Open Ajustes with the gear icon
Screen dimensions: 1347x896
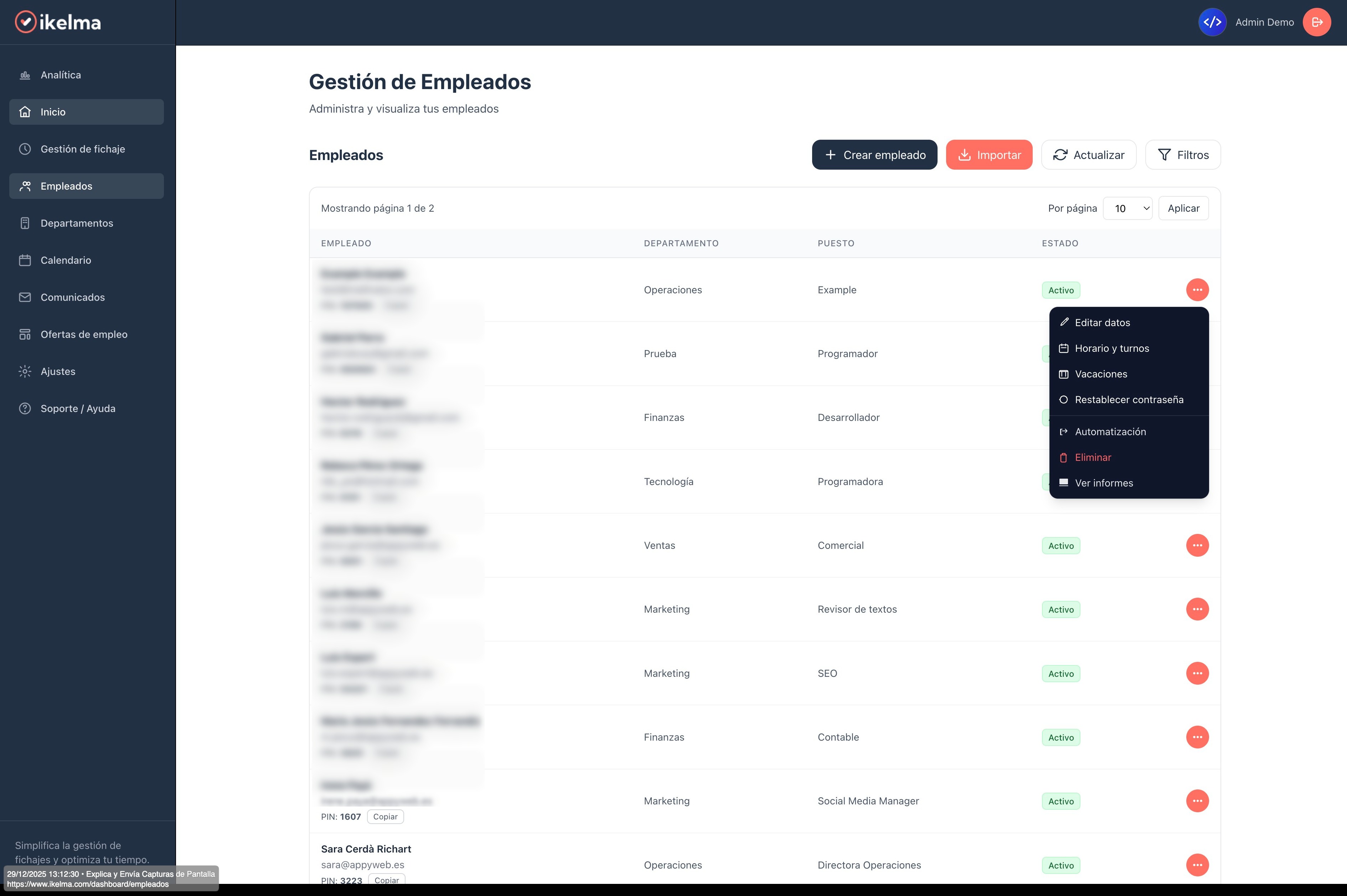pos(25,371)
